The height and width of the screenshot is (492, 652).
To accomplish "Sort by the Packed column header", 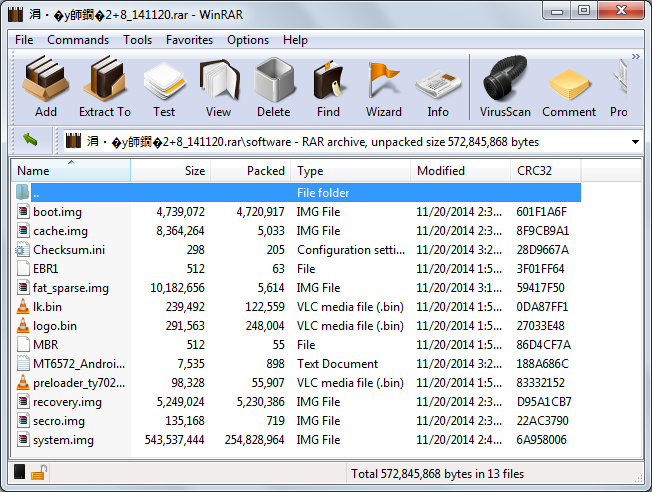I will coord(251,171).
